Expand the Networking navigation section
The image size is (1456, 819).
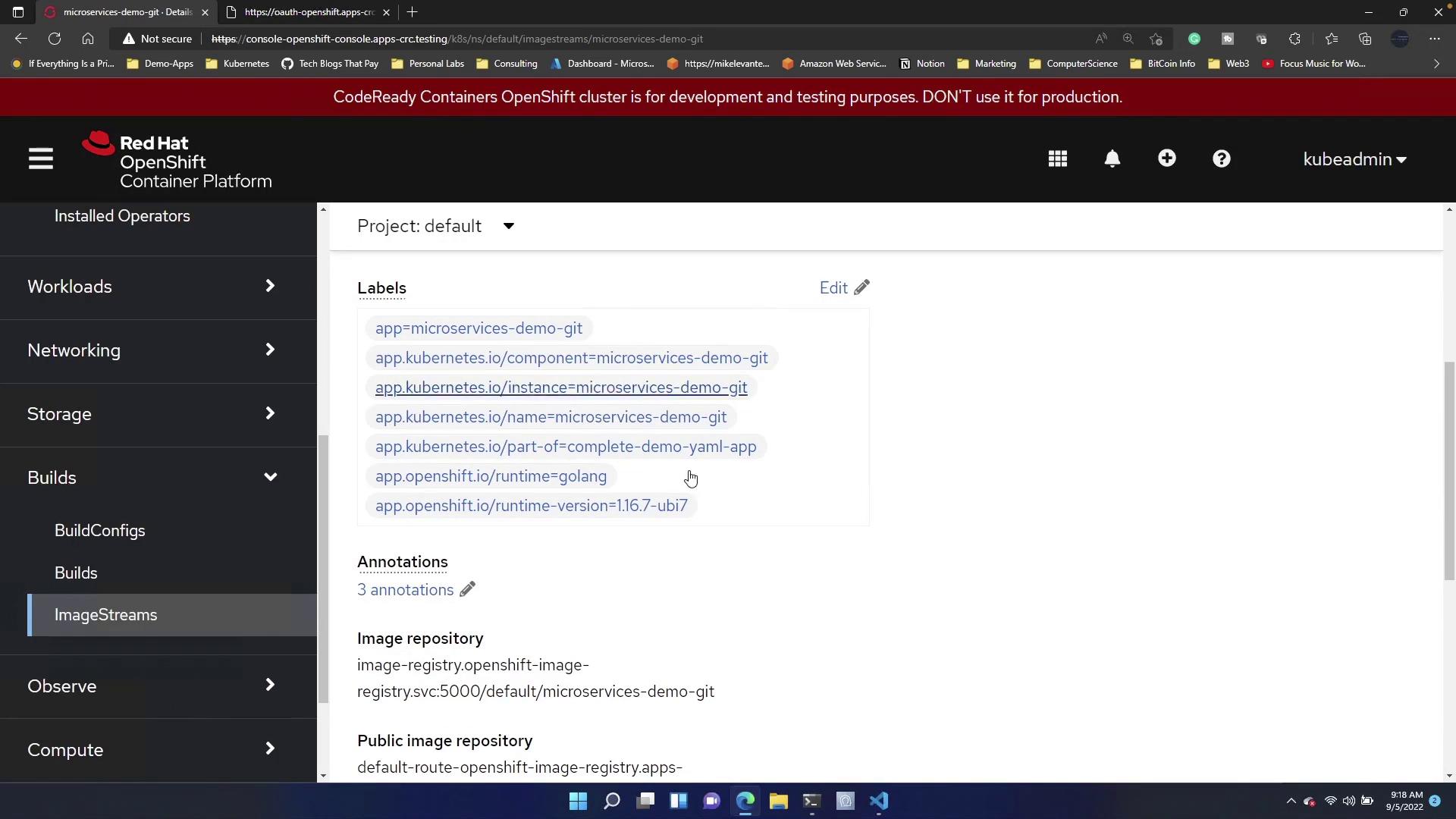(152, 350)
